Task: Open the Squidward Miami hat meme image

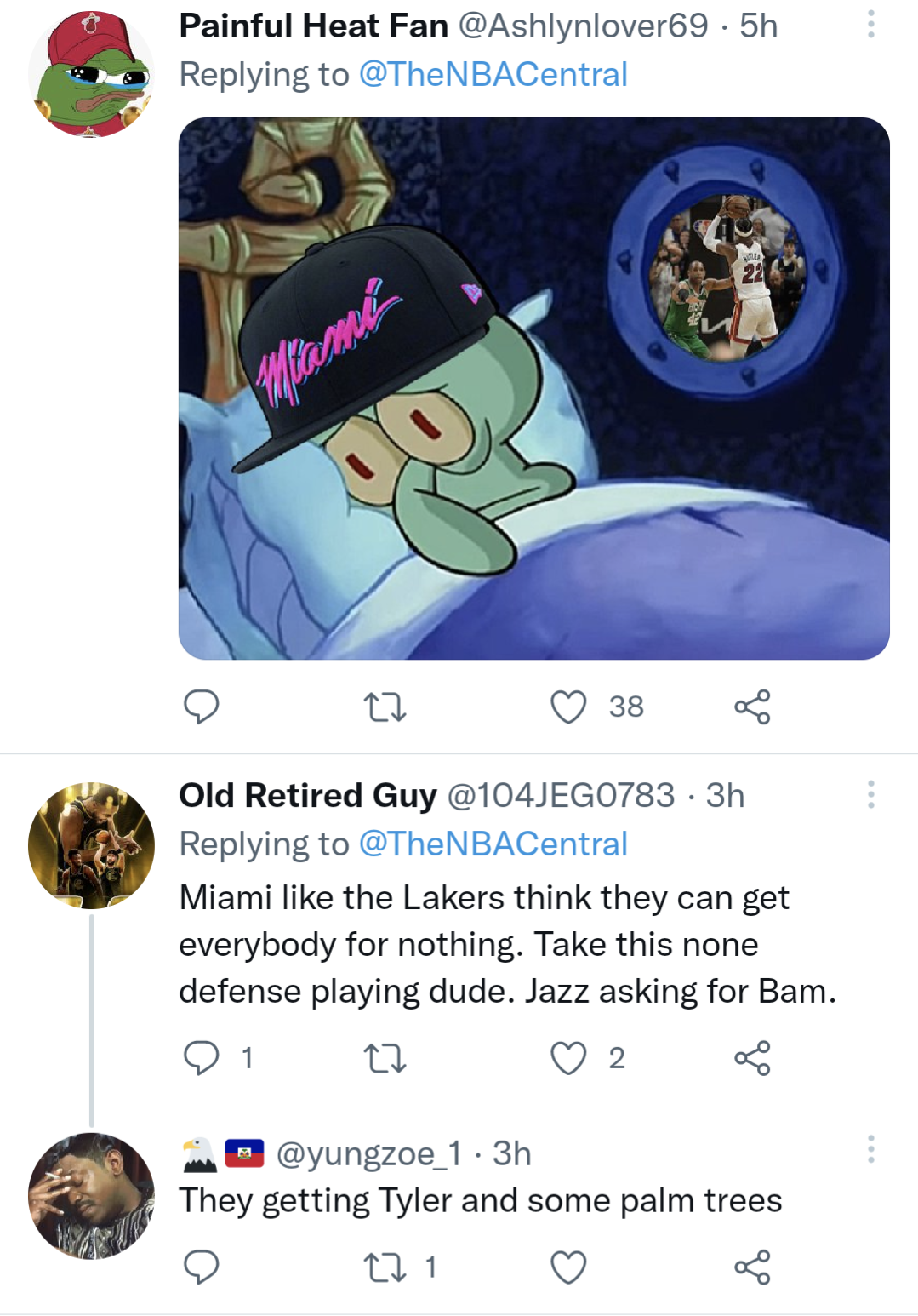Action: 533,388
